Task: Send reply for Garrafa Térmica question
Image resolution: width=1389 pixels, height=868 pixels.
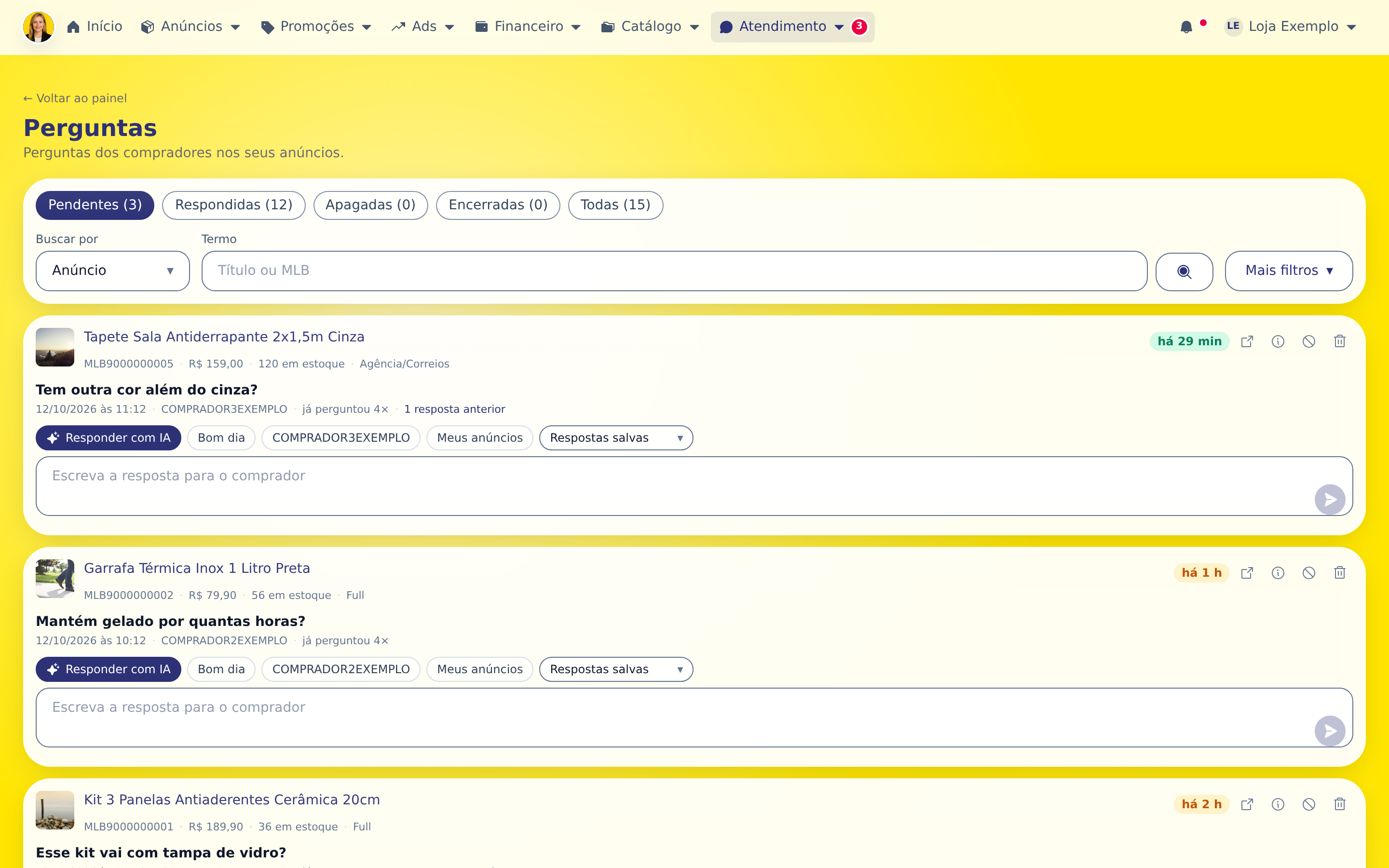Action: pos(1329,731)
